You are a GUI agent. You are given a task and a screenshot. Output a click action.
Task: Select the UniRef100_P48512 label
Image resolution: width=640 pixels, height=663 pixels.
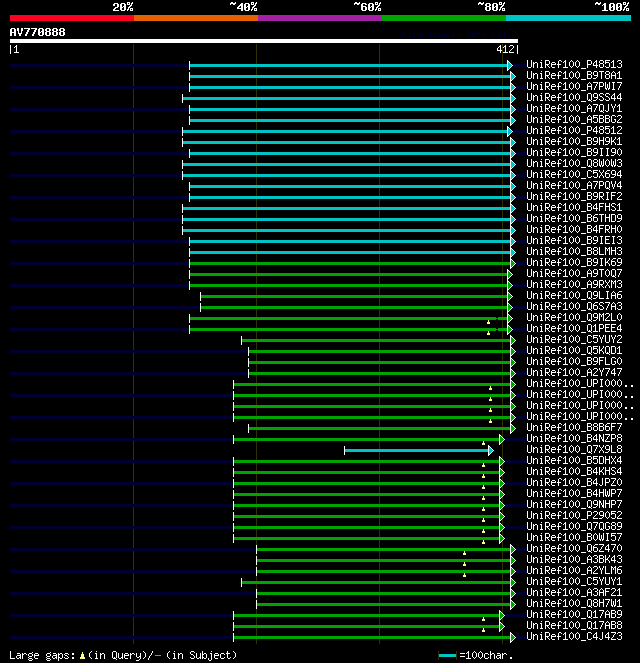(x=574, y=130)
